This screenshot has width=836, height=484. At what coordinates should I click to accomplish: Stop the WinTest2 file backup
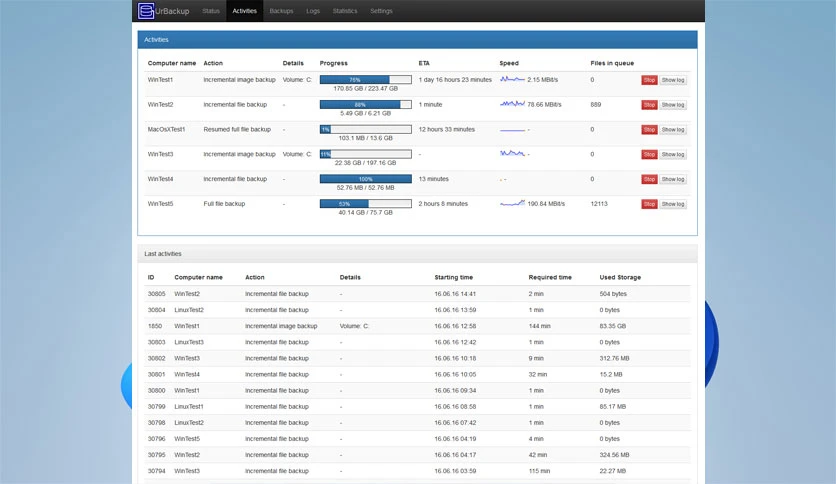point(649,105)
